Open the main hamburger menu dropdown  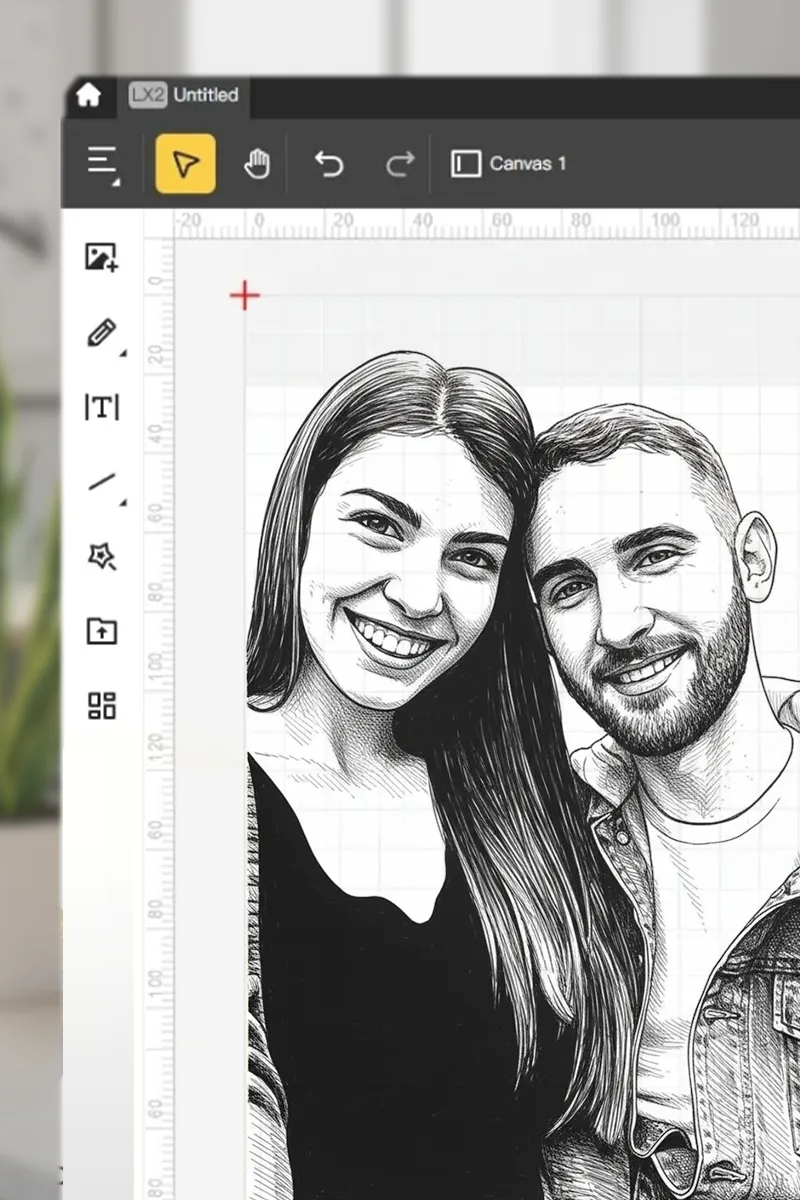tap(101, 163)
